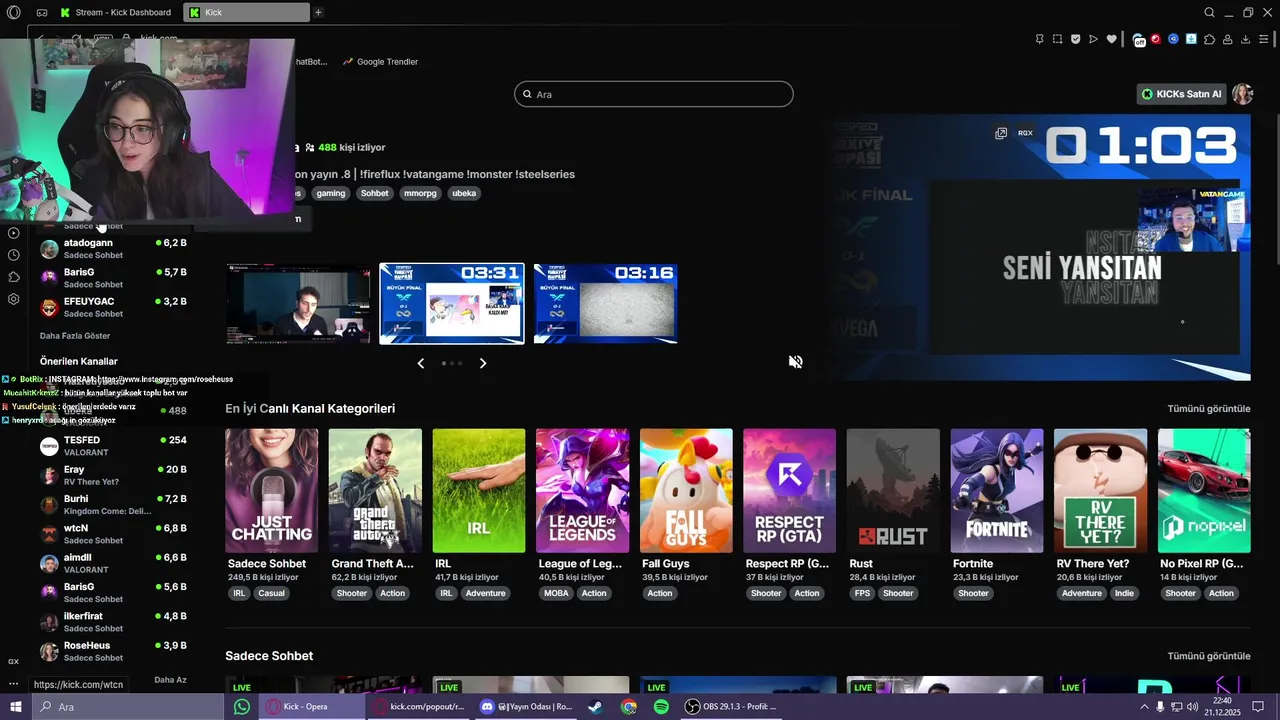The height and width of the screenshot is (720, 1280).
Task: Select the active Kick tab
Action: tap(246, 12)
